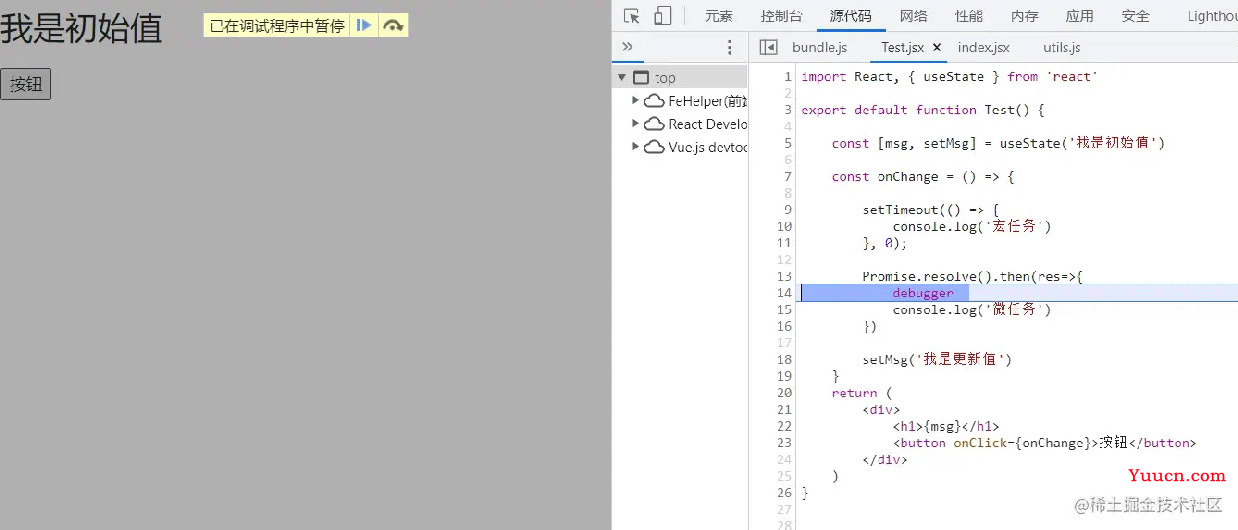Set breakpoint on line 10 gutter
The width and height of the screenshot is (1238, 530).
tap(784, 226)
